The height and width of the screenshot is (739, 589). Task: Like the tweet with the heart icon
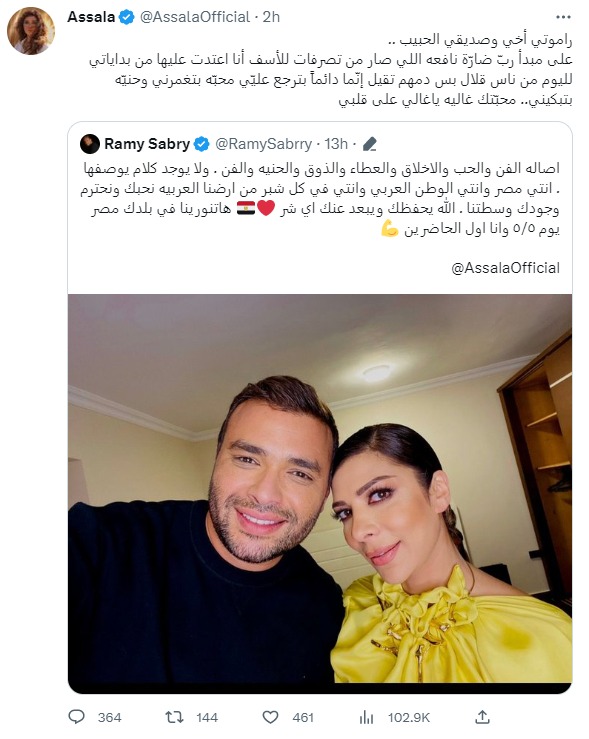270,717
